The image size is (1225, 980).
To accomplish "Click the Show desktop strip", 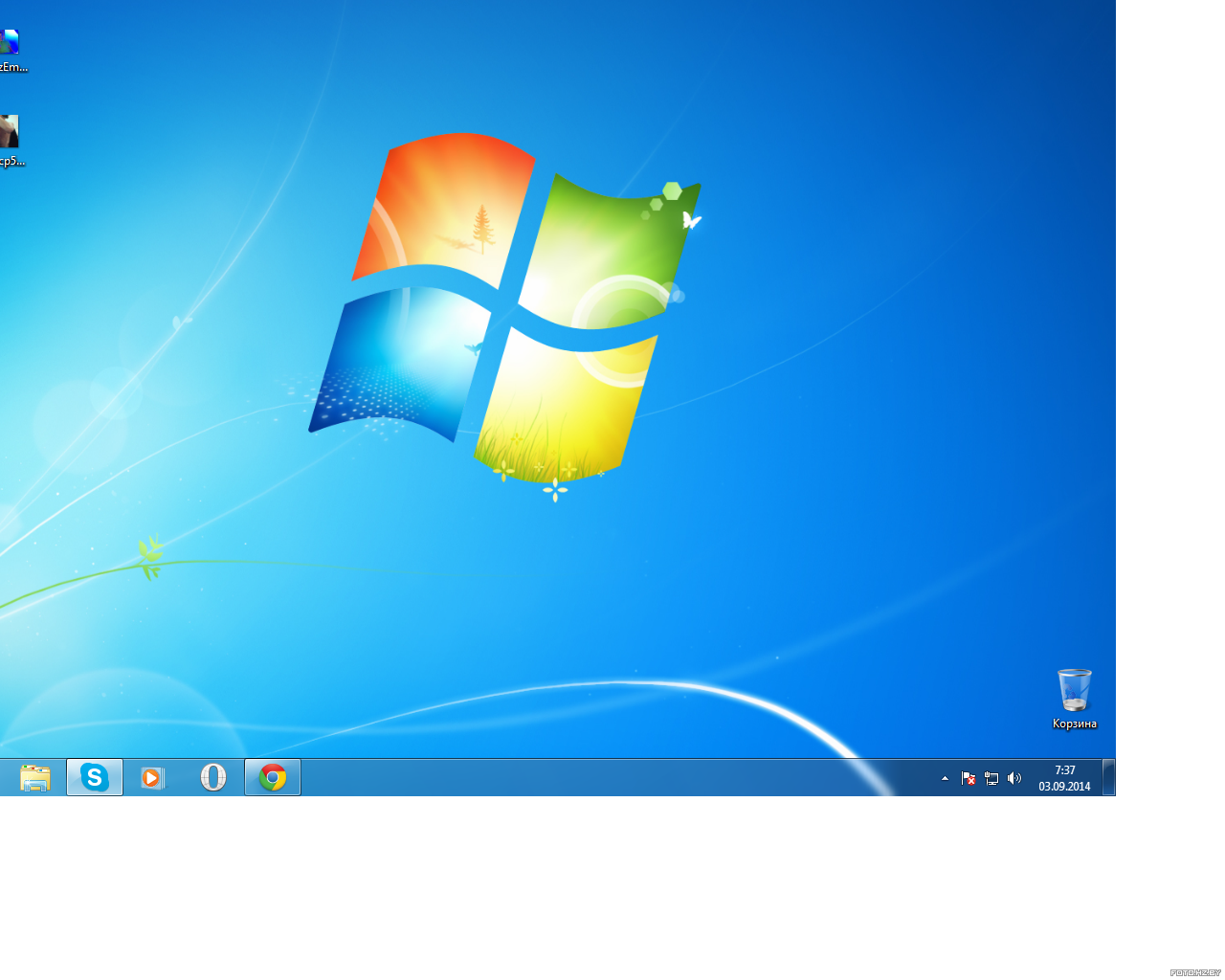I will click(x=1108, y=777).
